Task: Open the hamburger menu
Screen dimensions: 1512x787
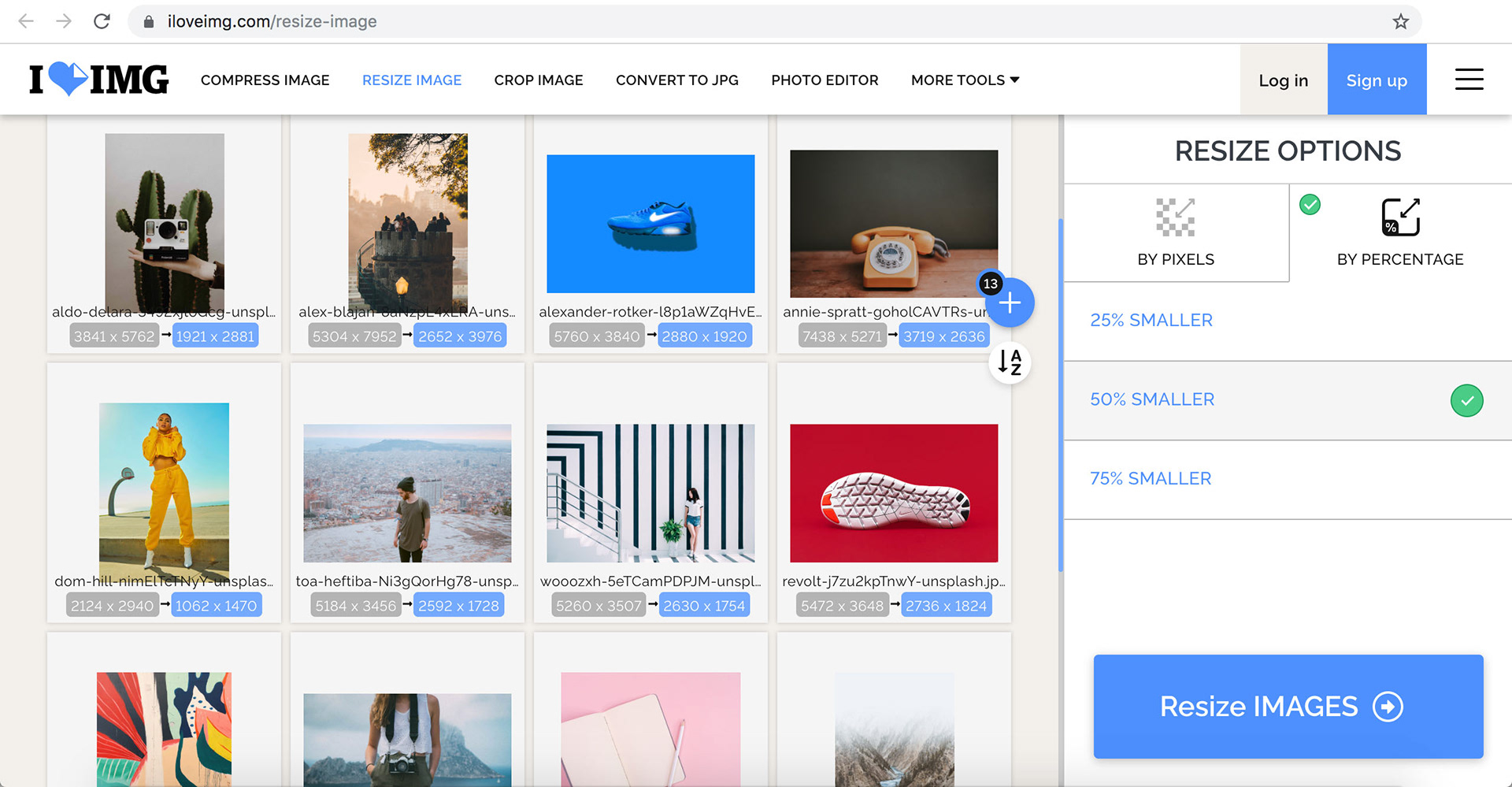Action: coord(1469,80)
